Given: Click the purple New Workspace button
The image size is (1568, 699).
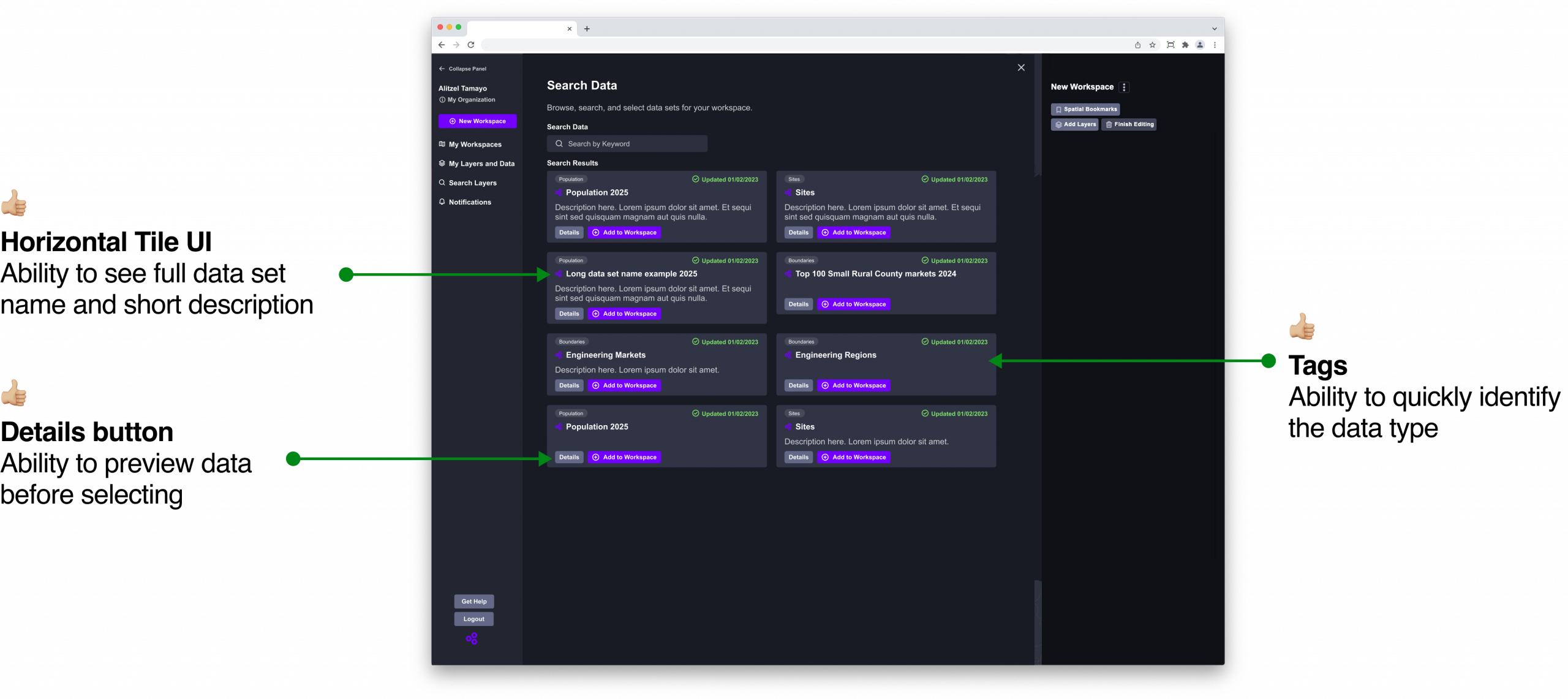Looking at the screenshot, I should pyautogui.click(x=477, y=121).
